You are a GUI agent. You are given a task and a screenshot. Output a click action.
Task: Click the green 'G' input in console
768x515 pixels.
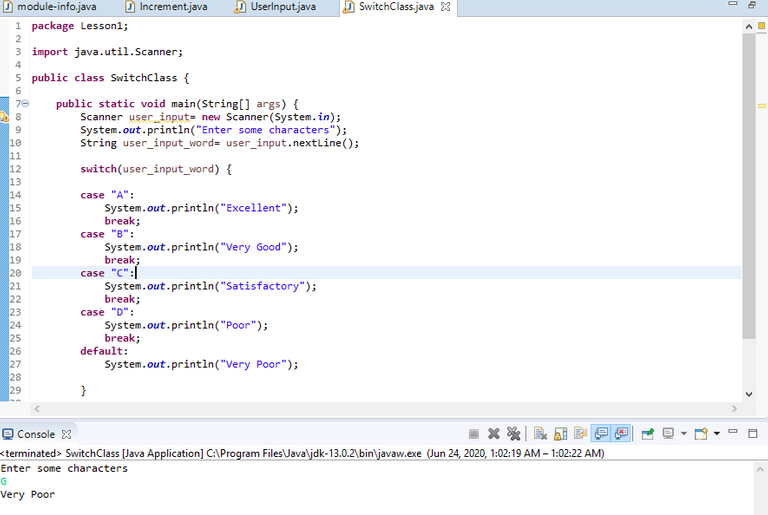click(3, 482)
